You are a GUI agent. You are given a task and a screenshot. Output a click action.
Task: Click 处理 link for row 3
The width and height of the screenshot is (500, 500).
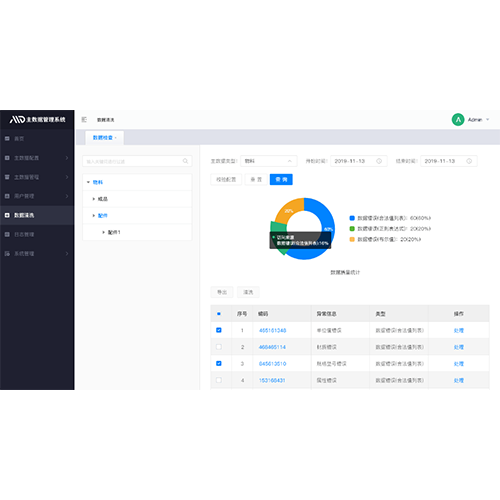(459, 364)
